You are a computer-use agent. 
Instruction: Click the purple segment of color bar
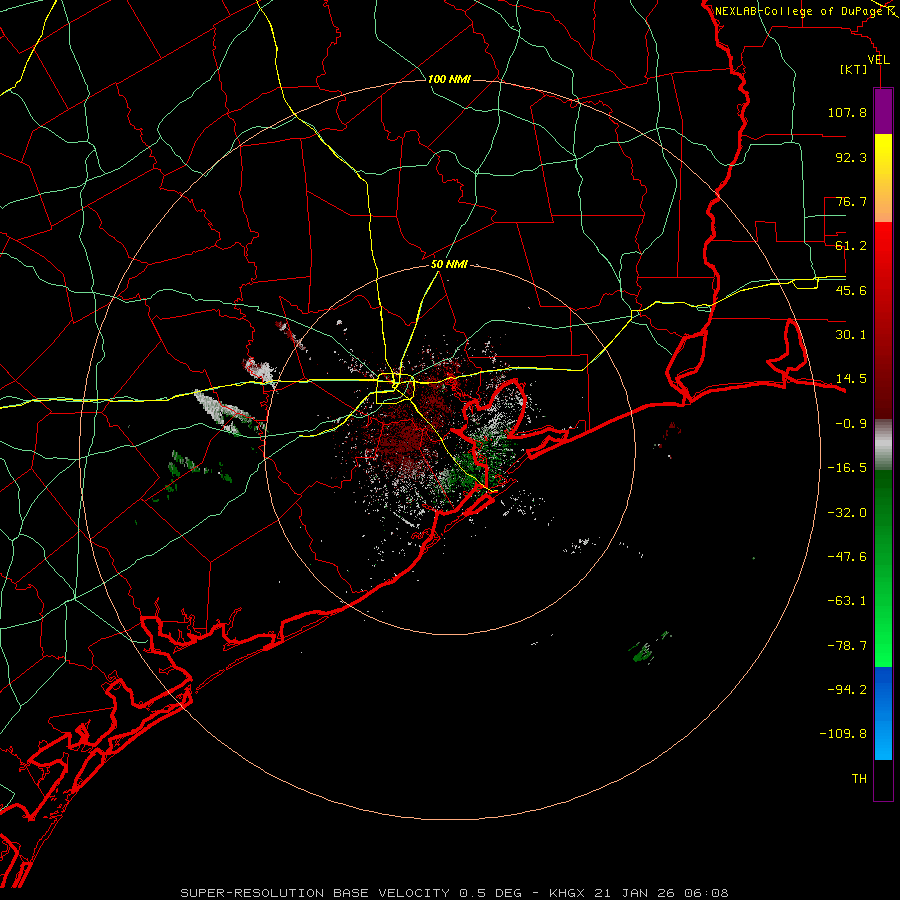(883, 112)
